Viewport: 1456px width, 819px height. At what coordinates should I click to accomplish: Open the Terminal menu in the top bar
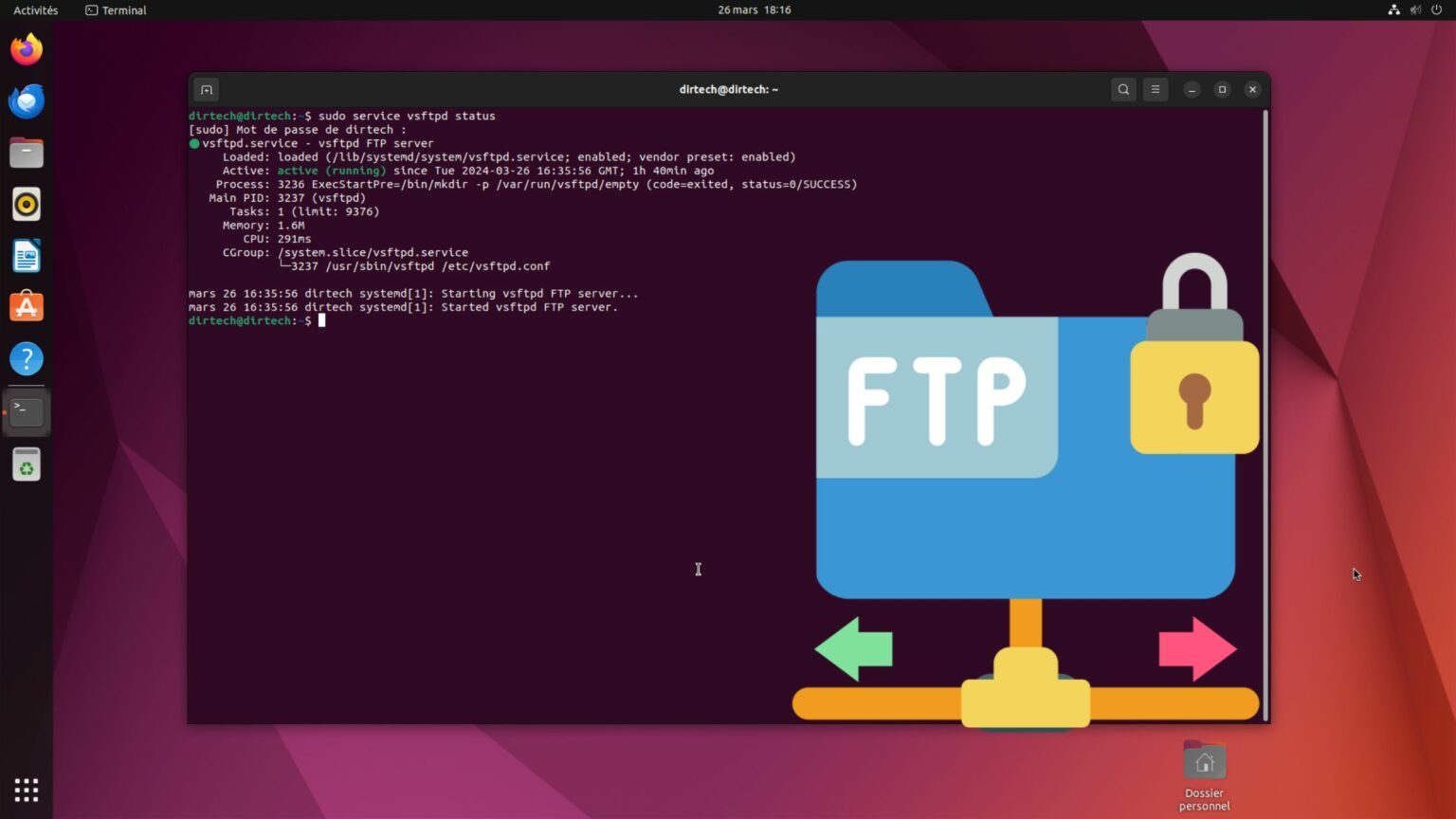pos(115,9)
